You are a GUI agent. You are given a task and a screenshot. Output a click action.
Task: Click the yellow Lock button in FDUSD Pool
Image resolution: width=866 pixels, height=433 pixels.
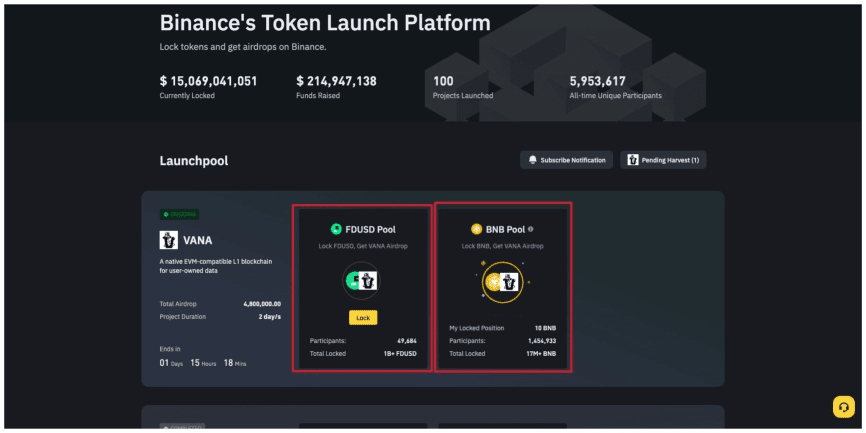[x=363, y=317]
